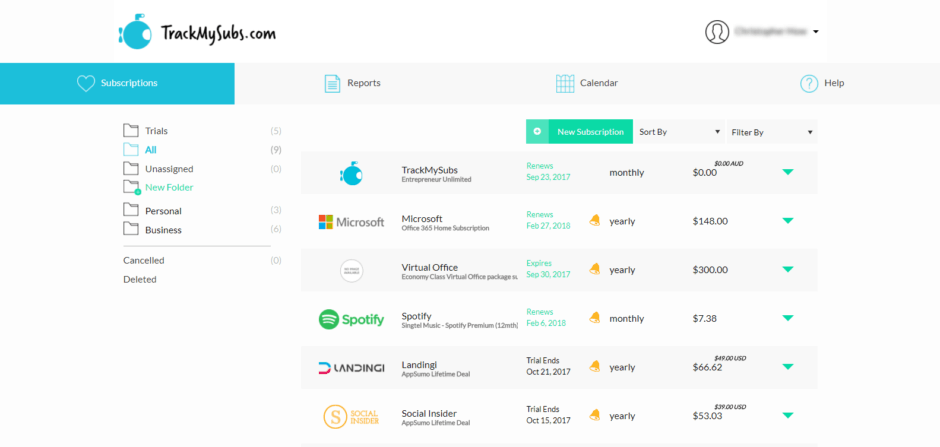Click the Landingi row alert bell
The height and width of the screenshot is (447, 940).
coord(594,366)
